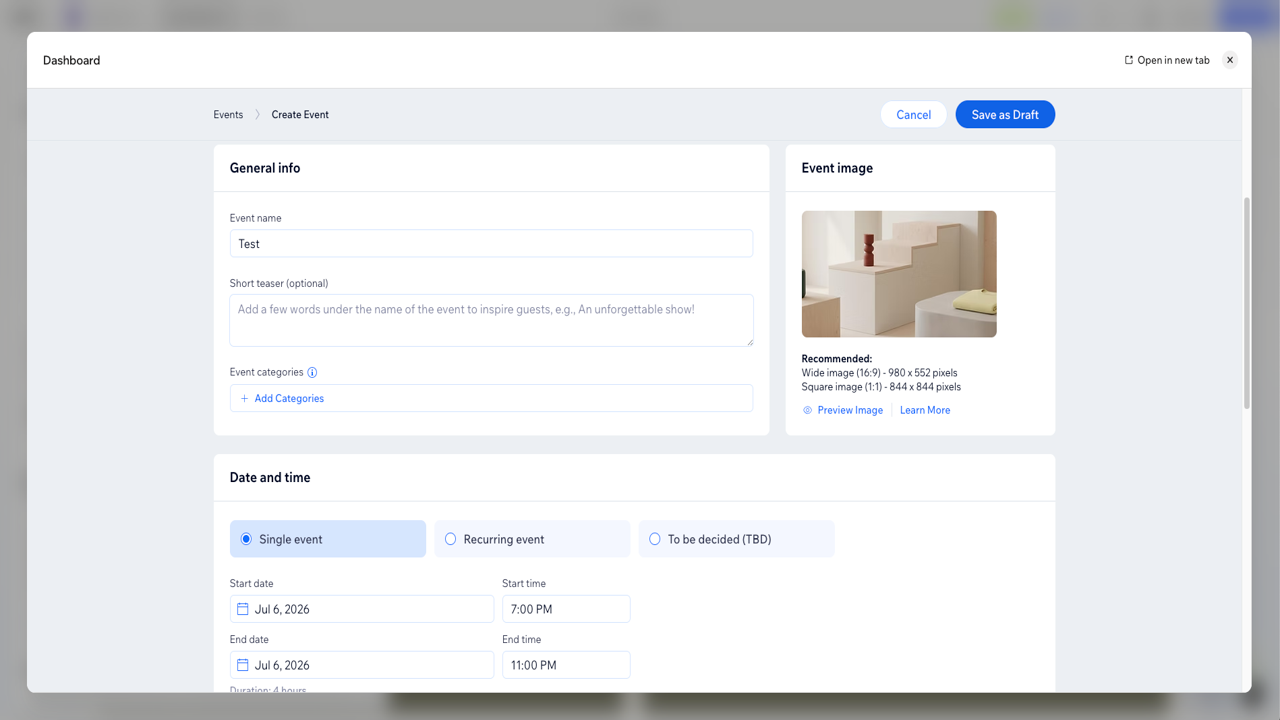This screenshot has height=720, width=1280.
Task: Click the eye icon beside Preview Image
Action: click(x=808, y=410)
